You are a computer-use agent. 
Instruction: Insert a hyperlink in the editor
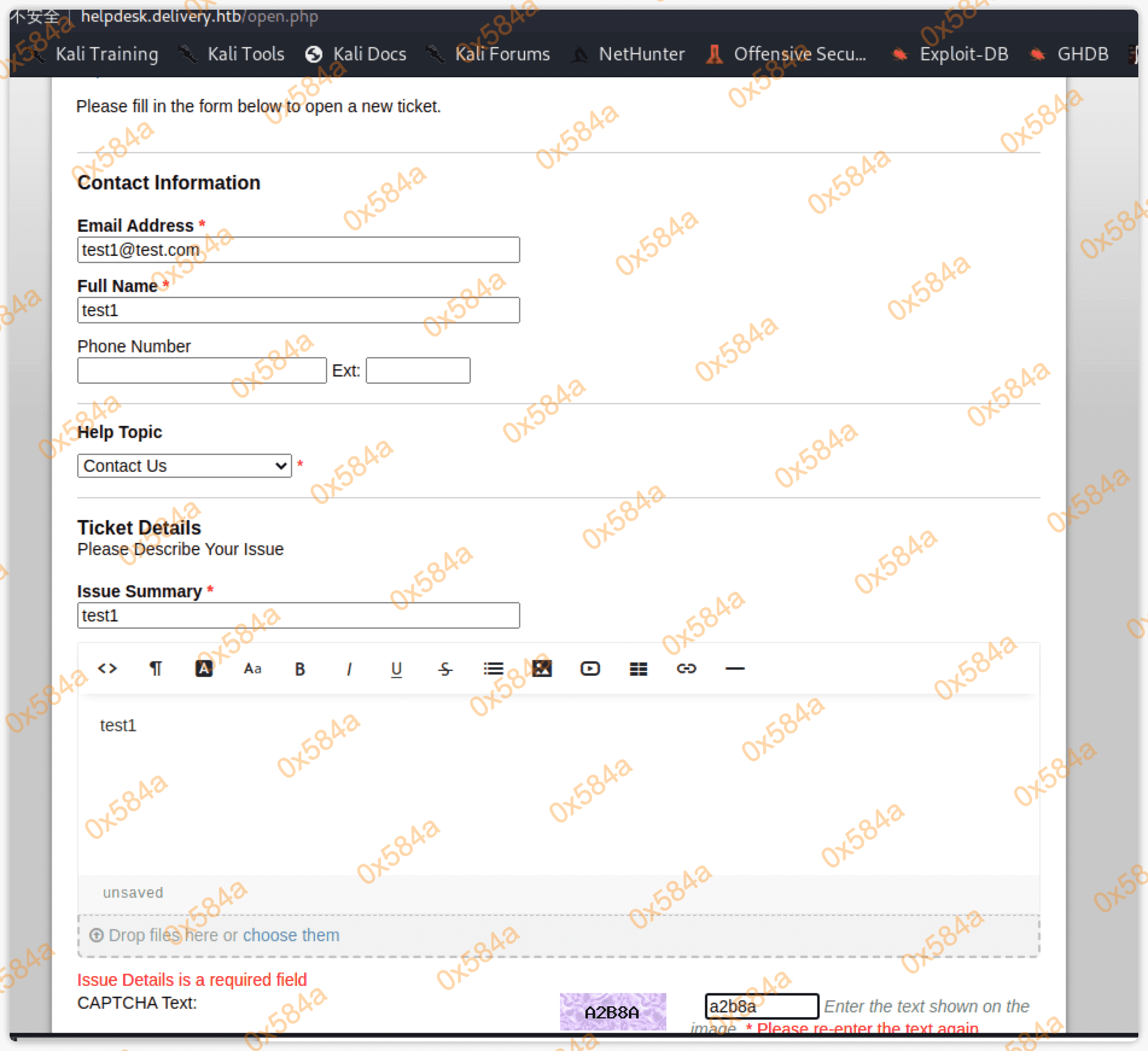(x=686, y=668)
